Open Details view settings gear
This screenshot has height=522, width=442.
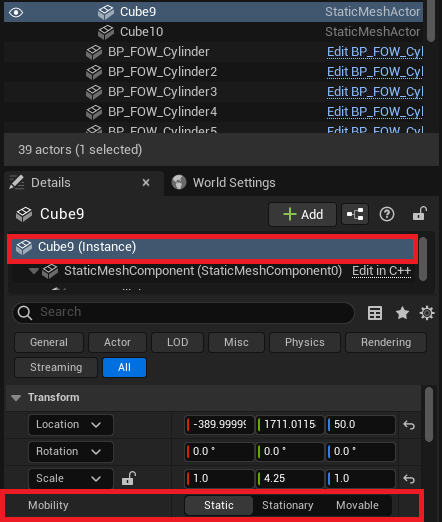pos(427,313)
